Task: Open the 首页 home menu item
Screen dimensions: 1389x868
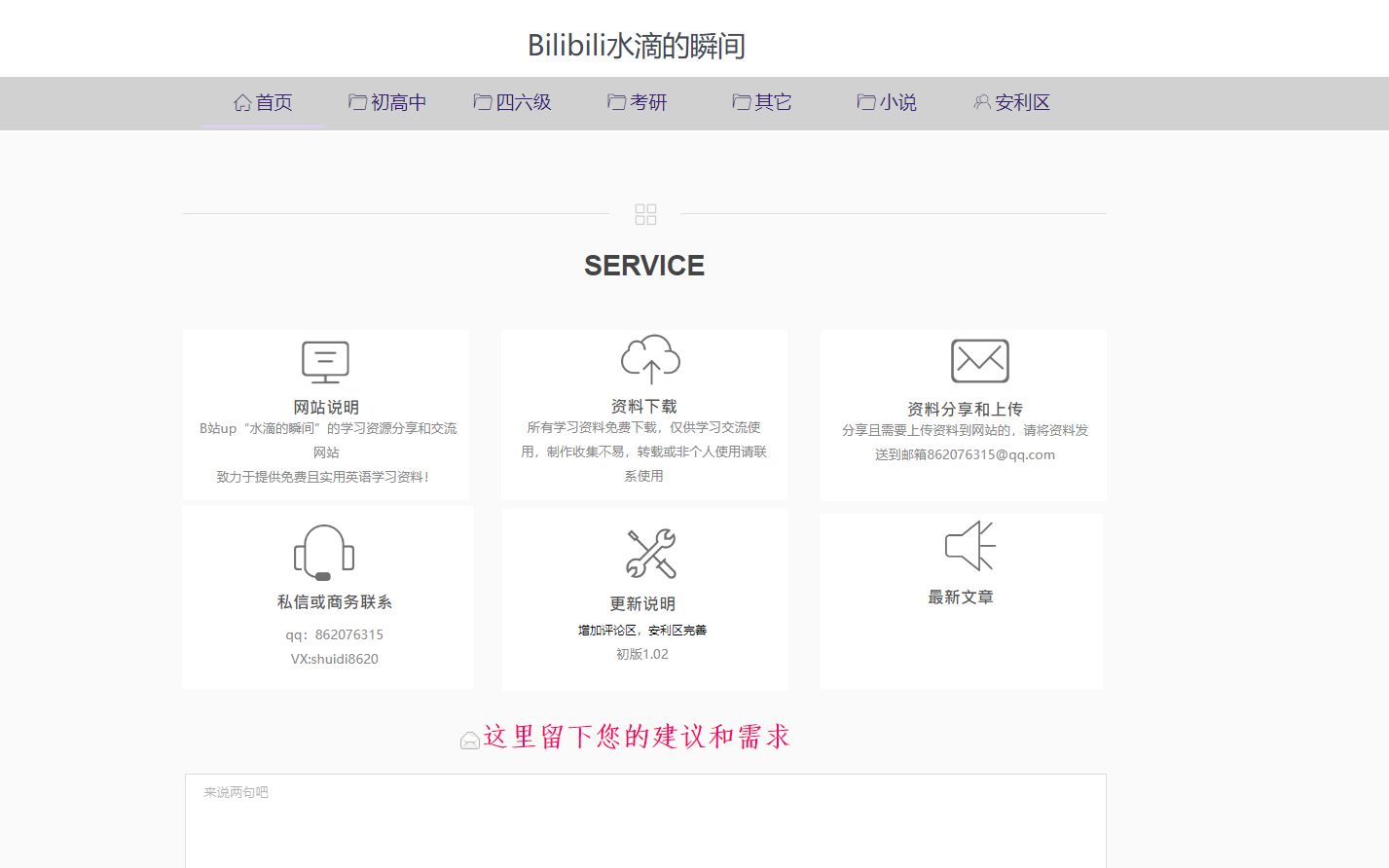Action: pyautogui.click(x=263, y=102)
